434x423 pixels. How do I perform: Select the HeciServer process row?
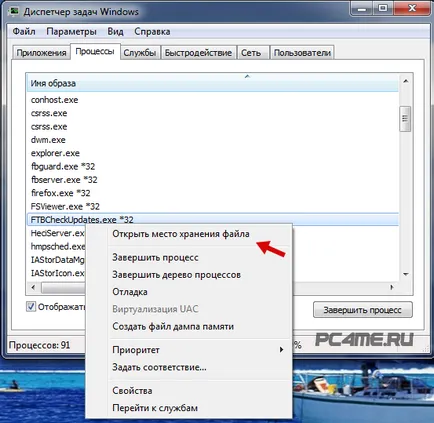[x=57, y=233]
